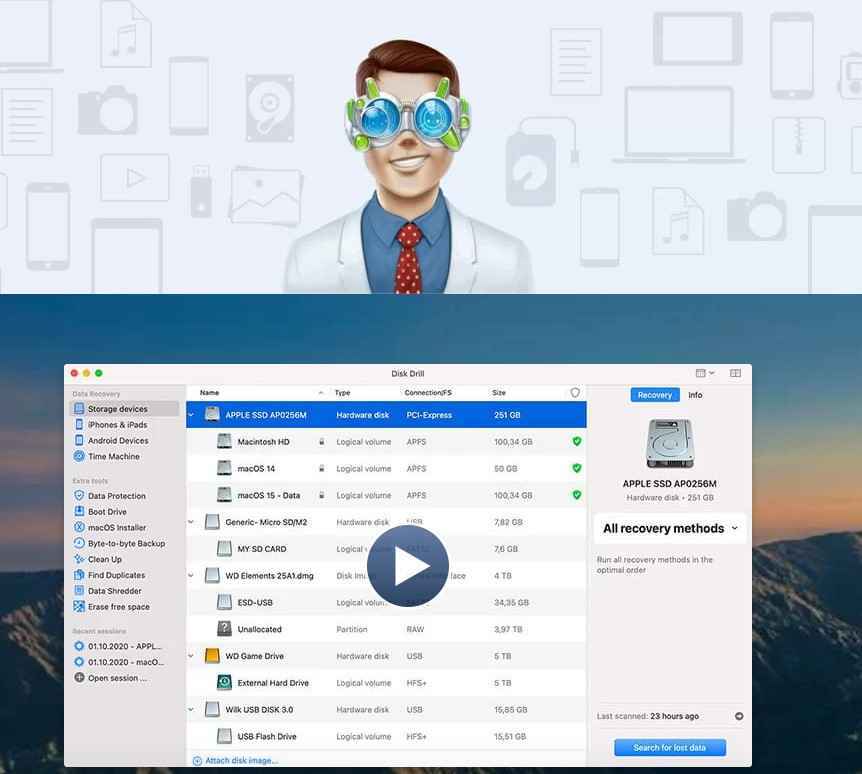Select the macOS 14 volume
This screenshot has width=862, height=774.
pos(386,468)
